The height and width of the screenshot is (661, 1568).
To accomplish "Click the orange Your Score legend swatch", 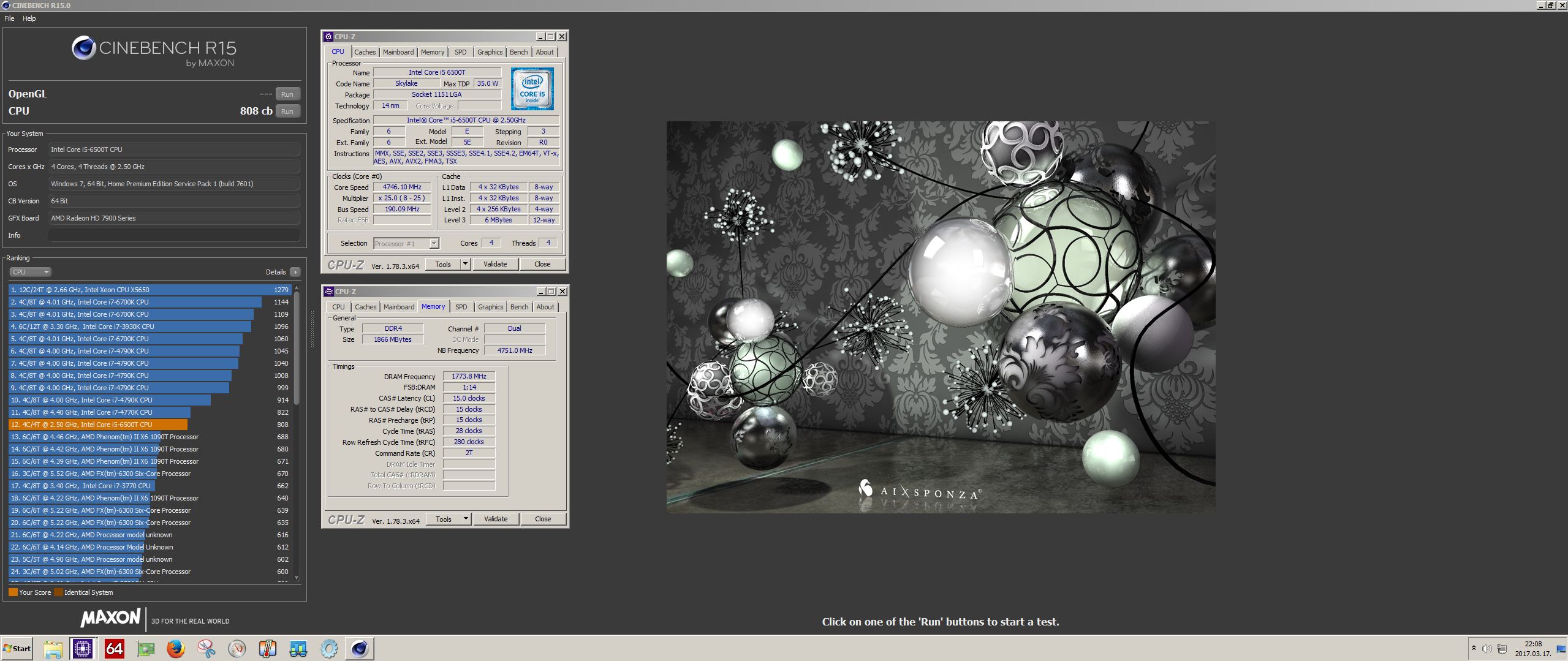I will pyautogui.click(x=13, y=592).
